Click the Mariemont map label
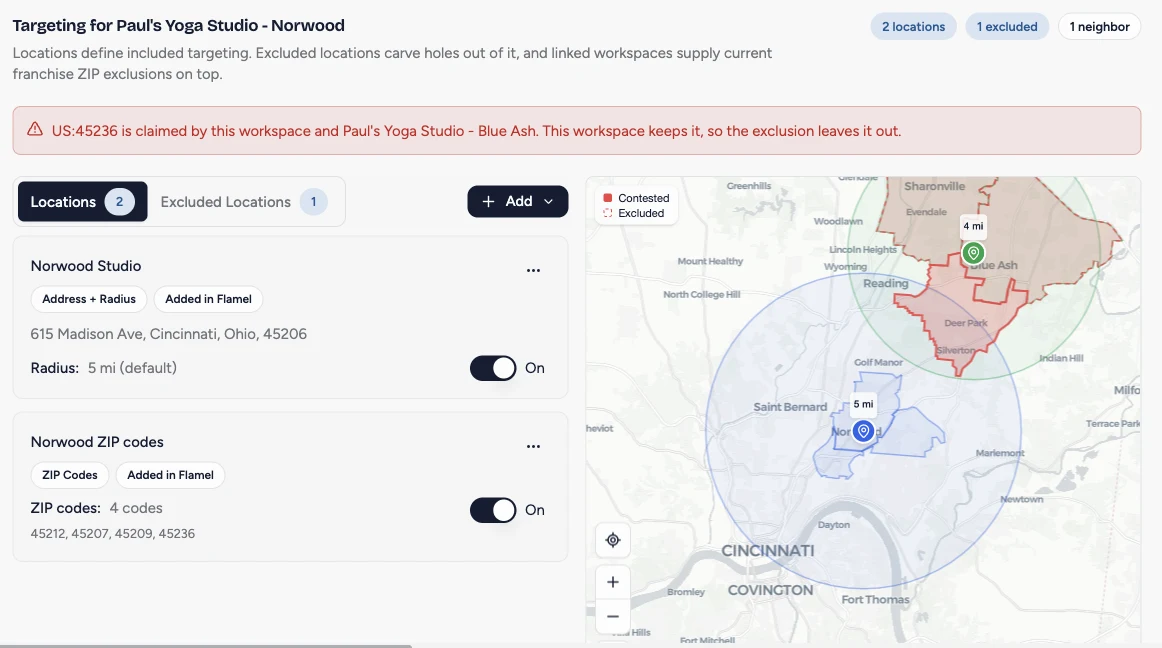 point(1000,453)
